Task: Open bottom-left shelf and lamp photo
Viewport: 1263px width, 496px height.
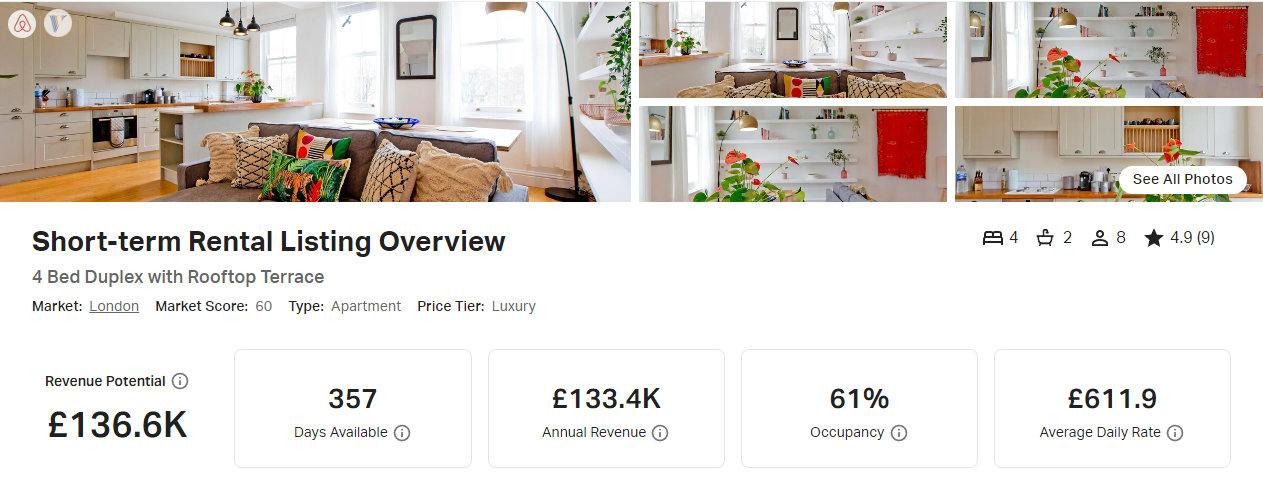Action: [793, 154]
